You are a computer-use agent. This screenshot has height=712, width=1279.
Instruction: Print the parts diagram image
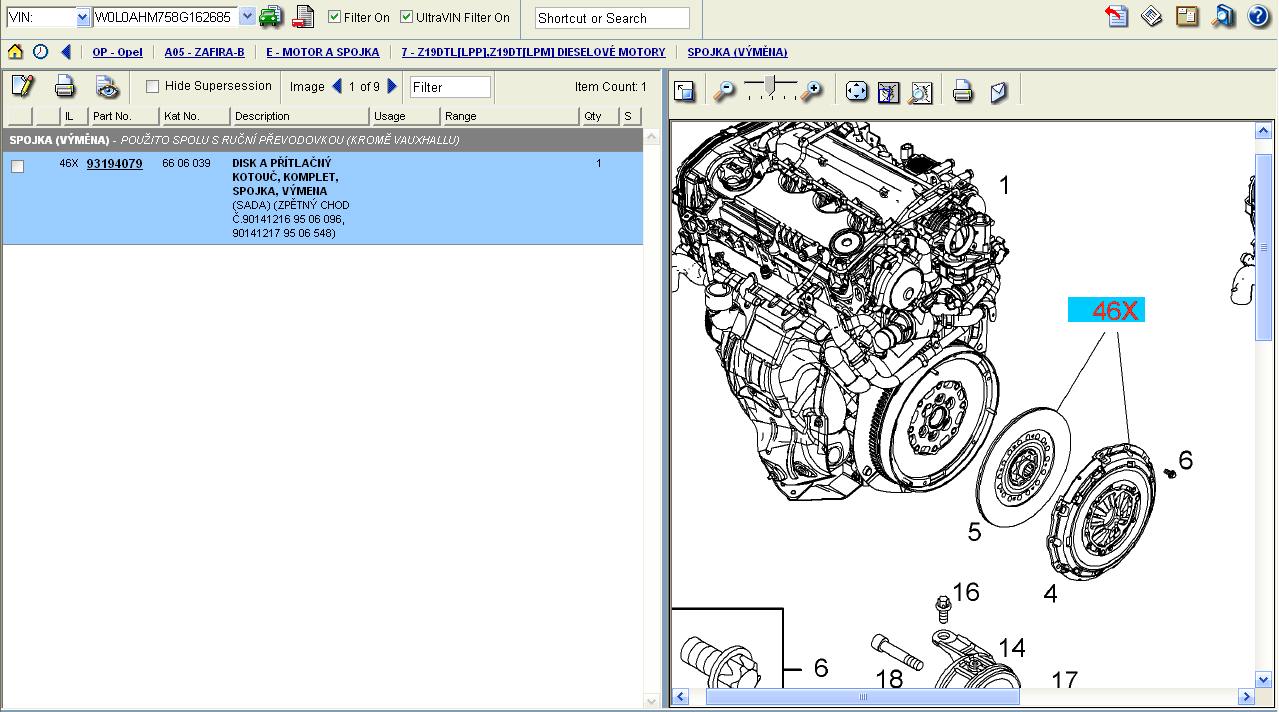point(963,92)
